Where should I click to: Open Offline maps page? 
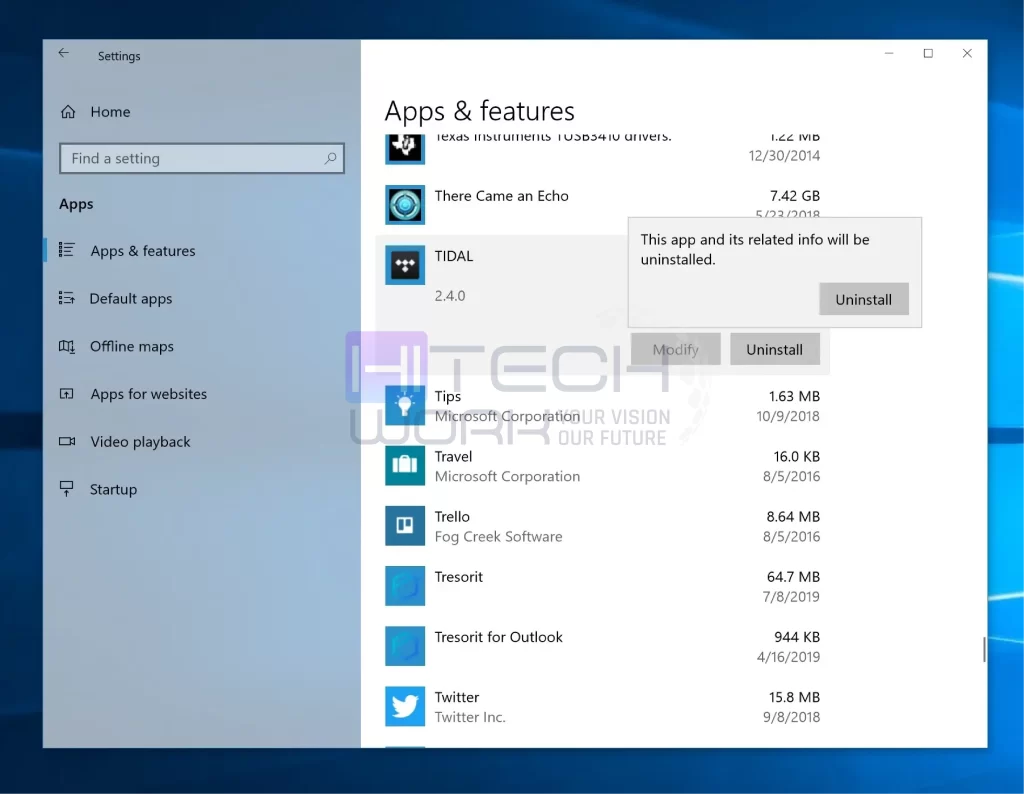point(132,346)
